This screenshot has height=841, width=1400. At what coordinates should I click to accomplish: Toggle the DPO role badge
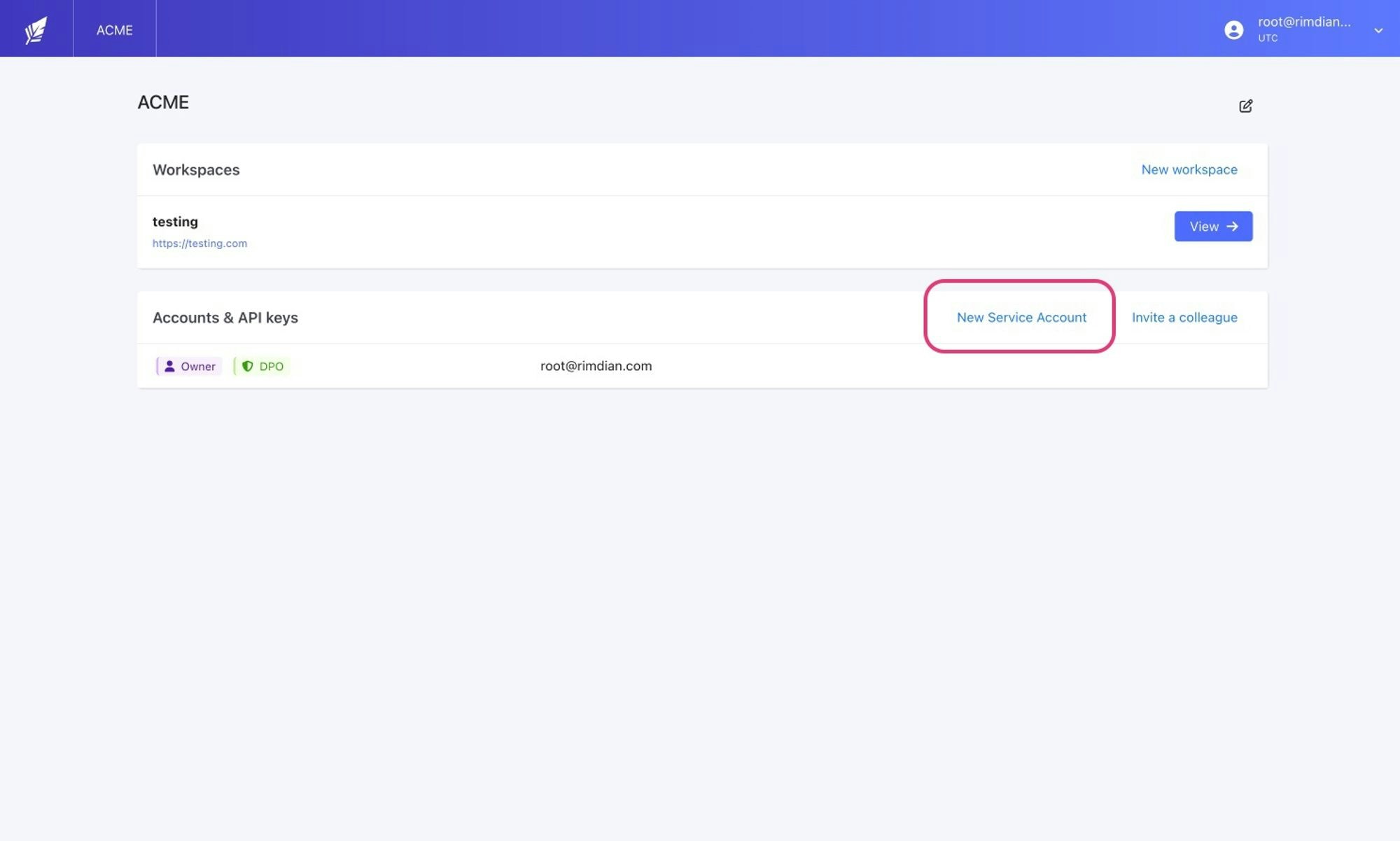[261, 365]
